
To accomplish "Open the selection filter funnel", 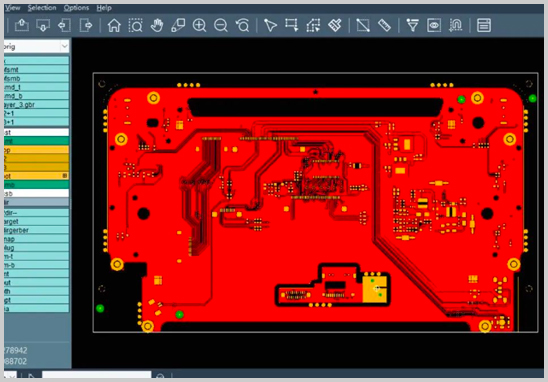I will click(412, 25).
